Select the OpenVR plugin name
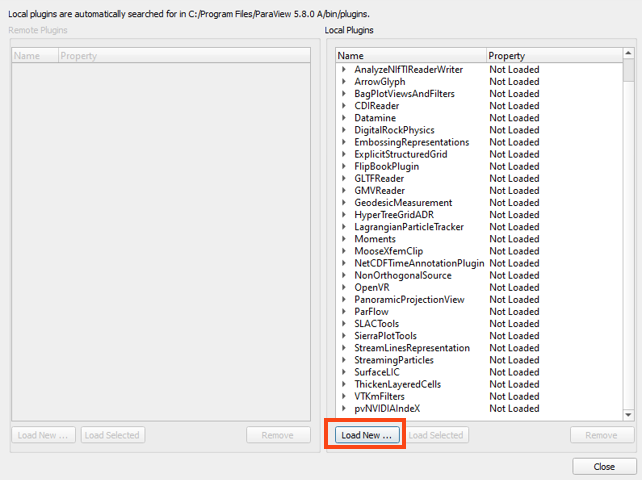This screenshot has width=642, height=480. (x=372, y=288)
